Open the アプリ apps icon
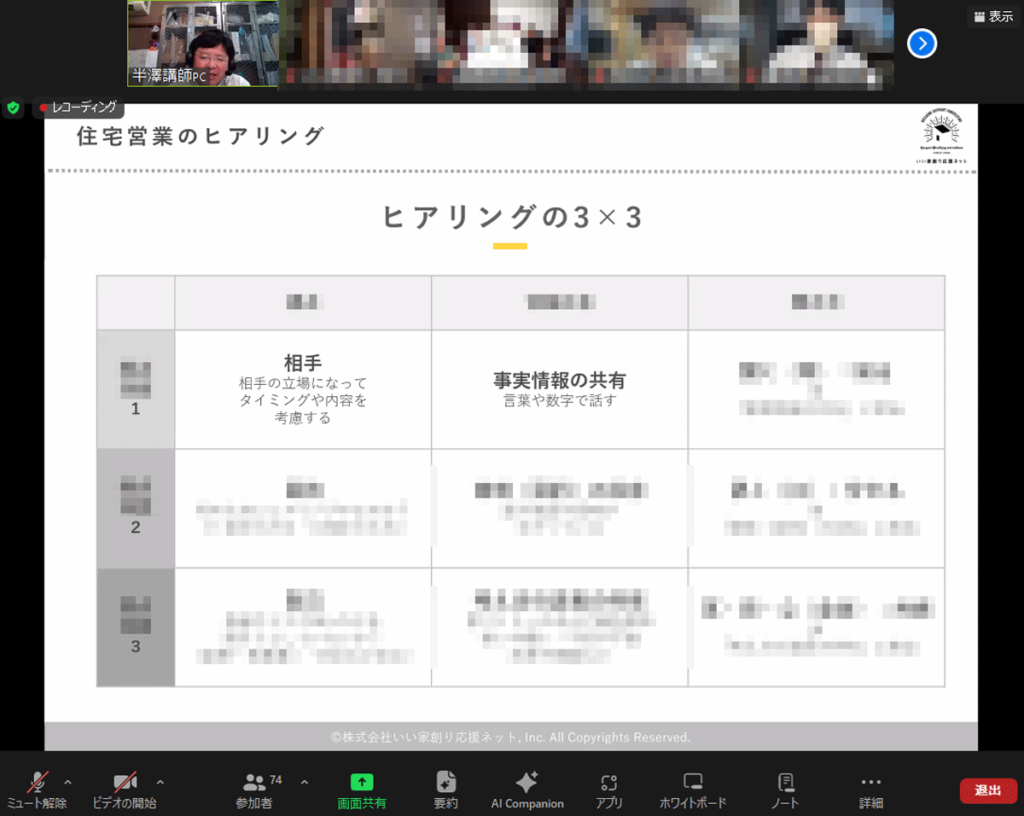 click(x=609, y=788)
